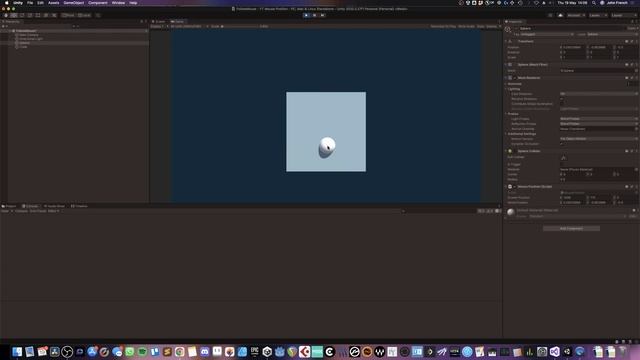Toggle the Receive Shadows checkbox
This screenshot has width=640, height=360.
[x=562, y=99]
